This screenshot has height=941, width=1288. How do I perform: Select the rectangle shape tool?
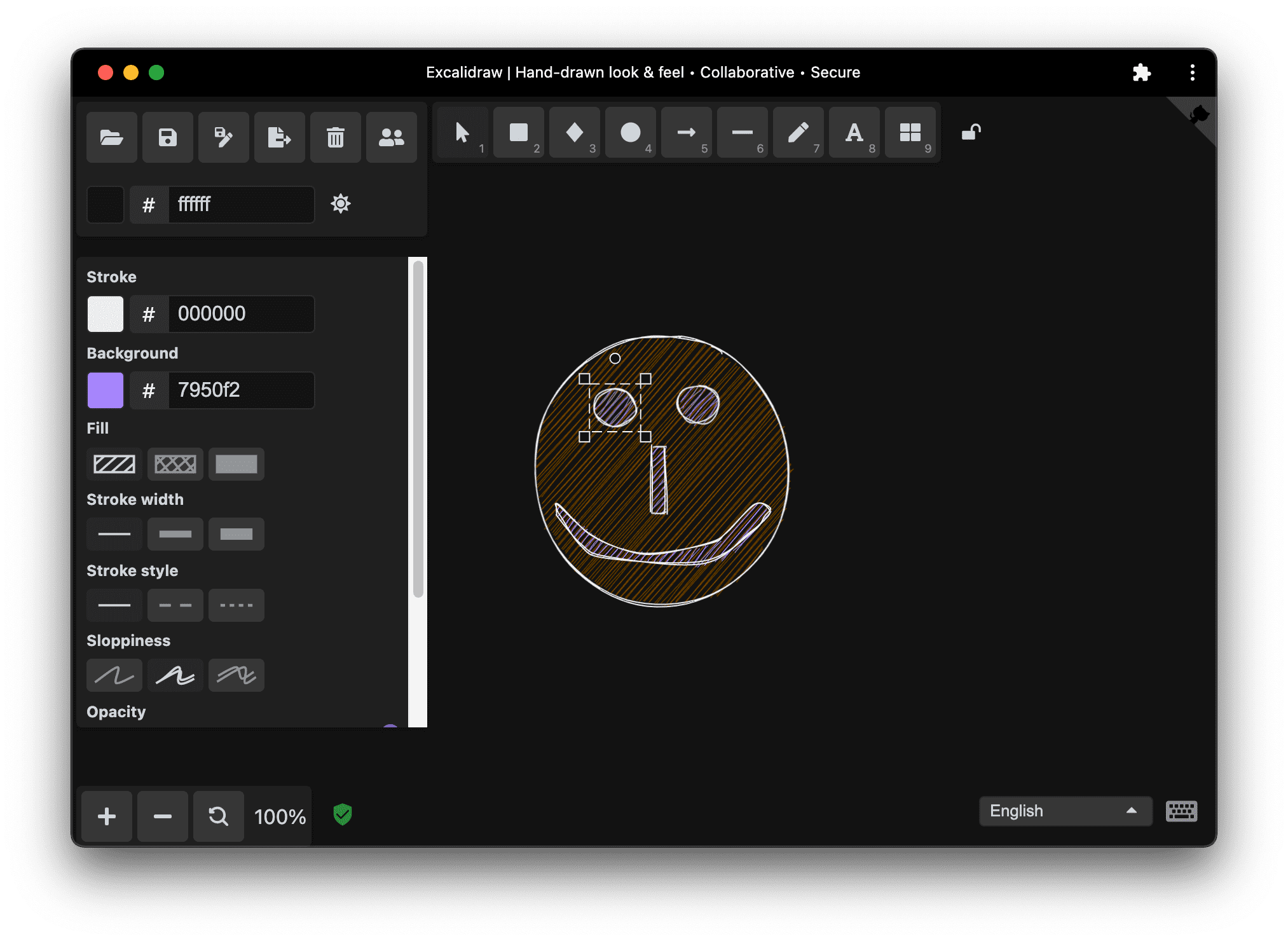pyautogui.click(x=519, y=135)
